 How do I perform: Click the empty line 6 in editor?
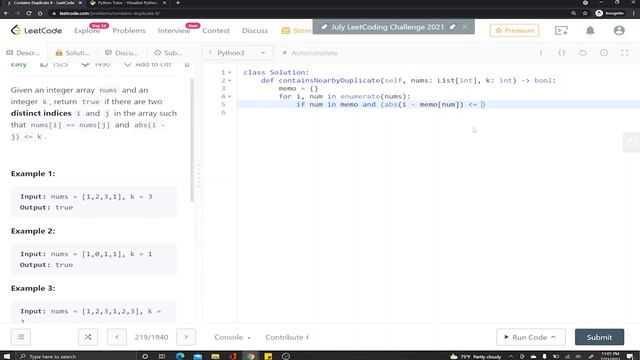438,112
